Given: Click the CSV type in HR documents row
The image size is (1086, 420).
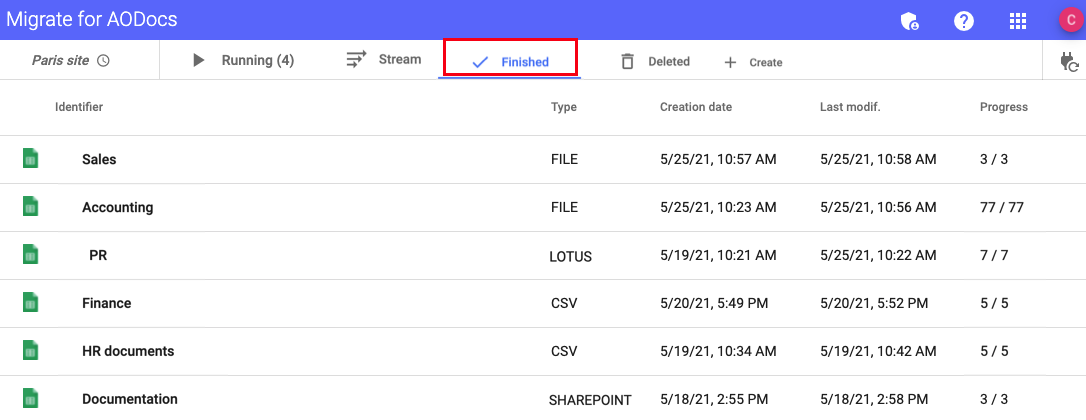Looking at the screenshot, I should 564,351.
